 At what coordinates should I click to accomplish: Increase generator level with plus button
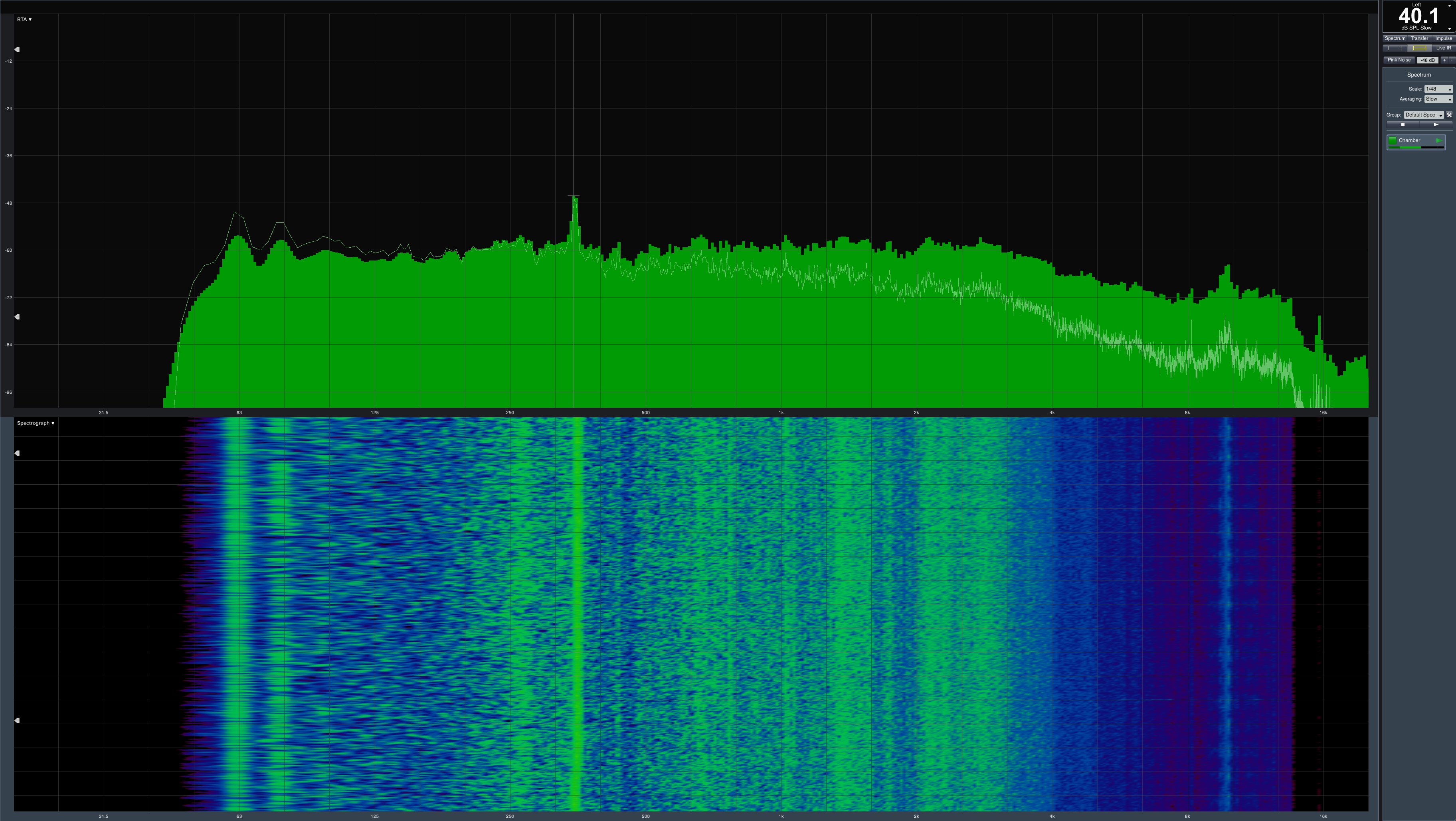(1444, 60)
